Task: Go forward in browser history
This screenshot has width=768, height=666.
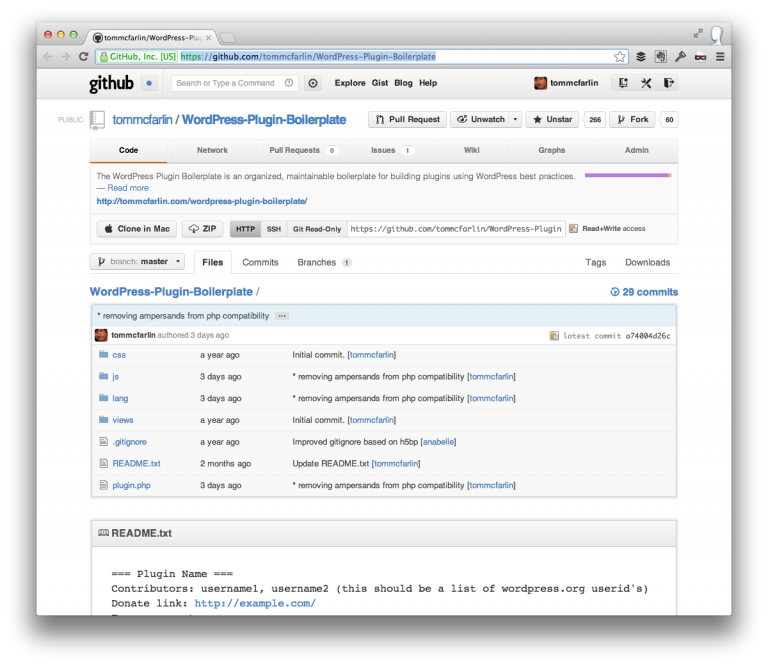Action: (66, 57)
